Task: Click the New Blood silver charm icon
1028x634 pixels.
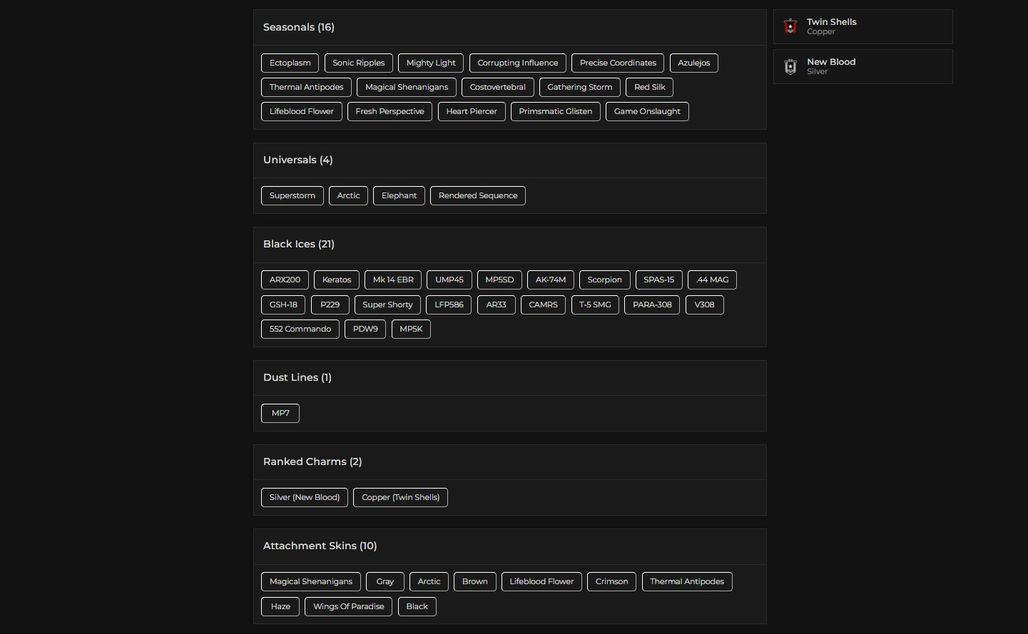Action: click(x=791, y=66)
